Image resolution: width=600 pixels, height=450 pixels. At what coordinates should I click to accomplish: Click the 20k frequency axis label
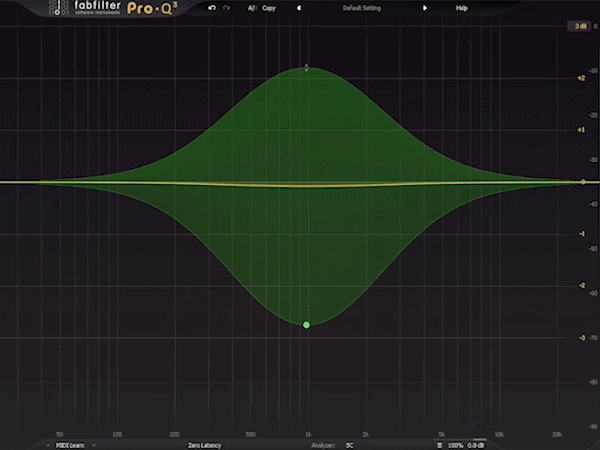[557, 434]
